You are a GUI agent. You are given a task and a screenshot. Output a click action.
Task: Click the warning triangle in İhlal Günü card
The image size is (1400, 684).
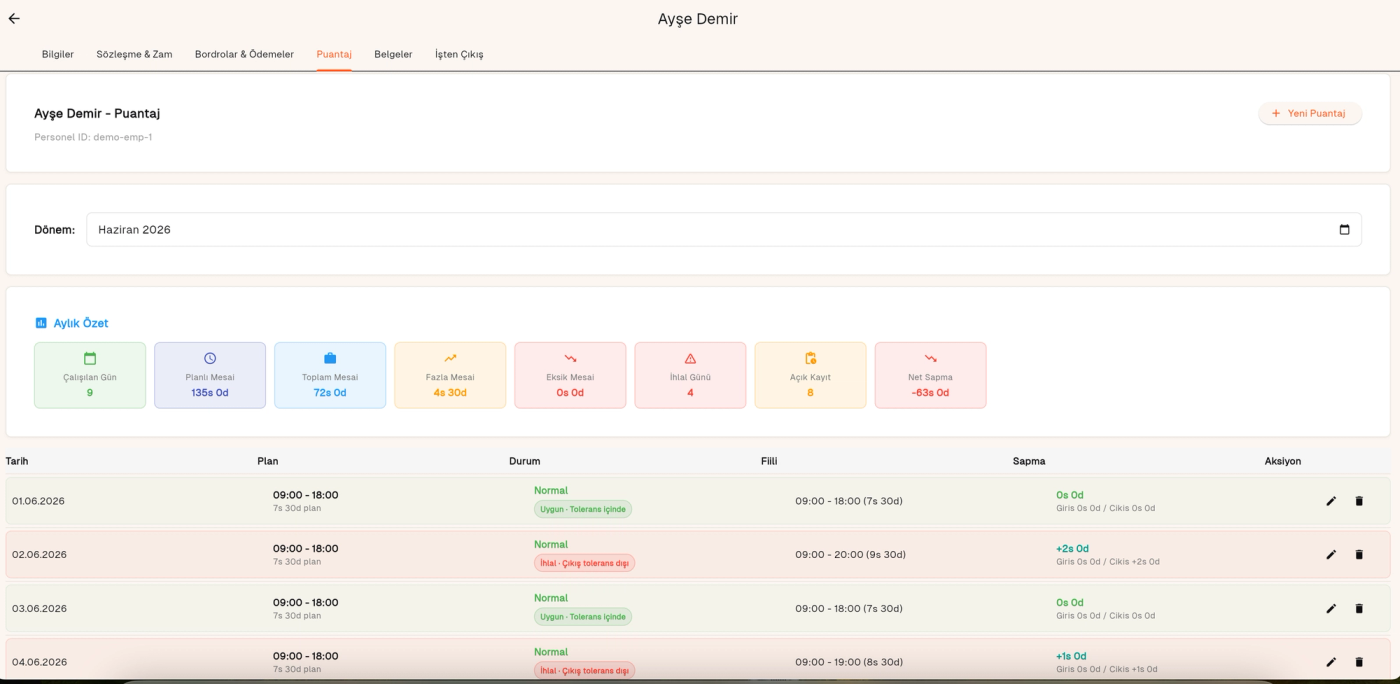pyautogui.click(x=690, y=358)
